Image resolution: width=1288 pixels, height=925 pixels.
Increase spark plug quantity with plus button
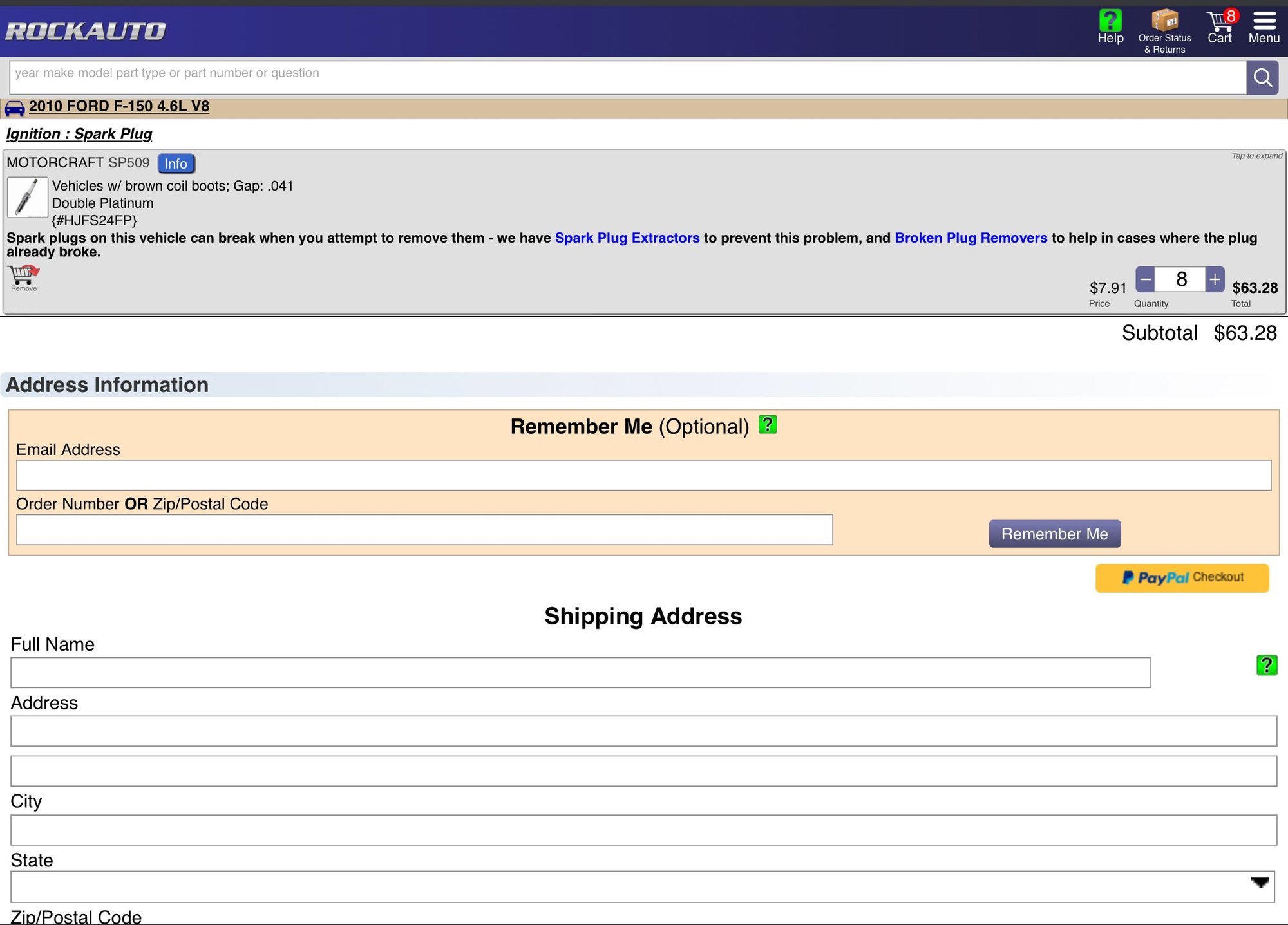pos(1215,279)
